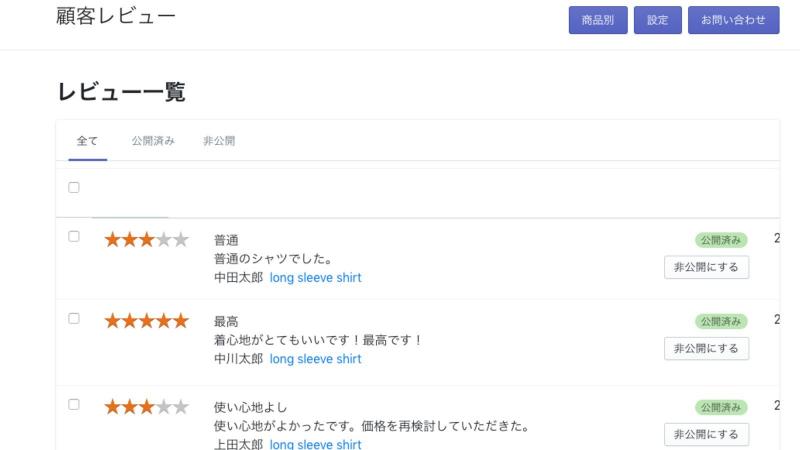800x450 pixels.
Task: Click the star rating of the 普通 review
Action: (146, 239)
